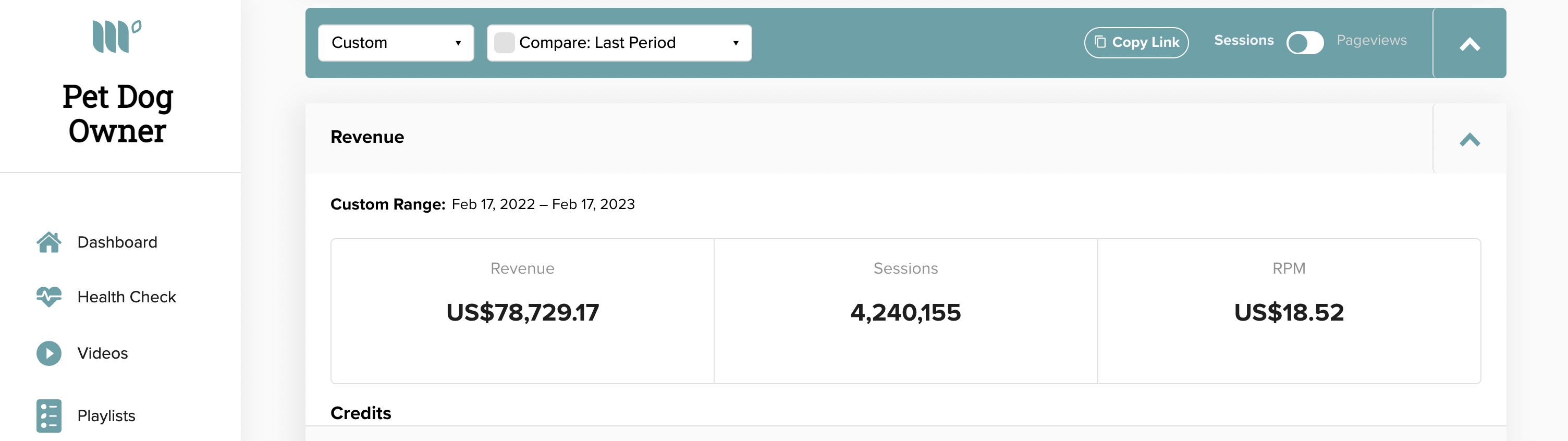Image resolution: width=1568 pixels, height=441 pixels.
Task: Collapse the filter bar with the white chevron
Action: tap(1469, 44)
